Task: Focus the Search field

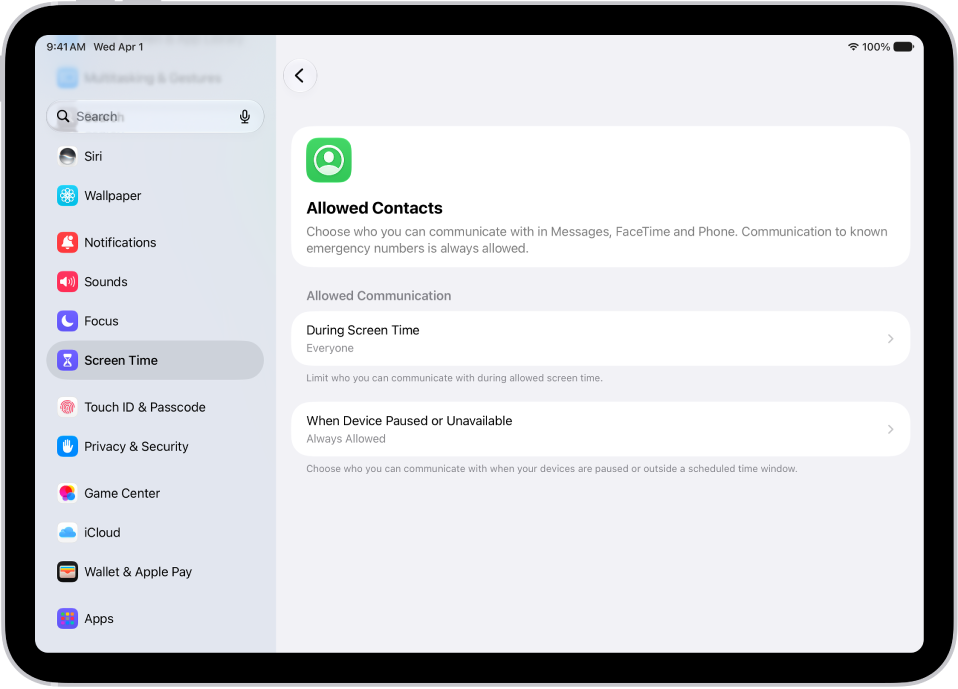Action: pos(155,116)
